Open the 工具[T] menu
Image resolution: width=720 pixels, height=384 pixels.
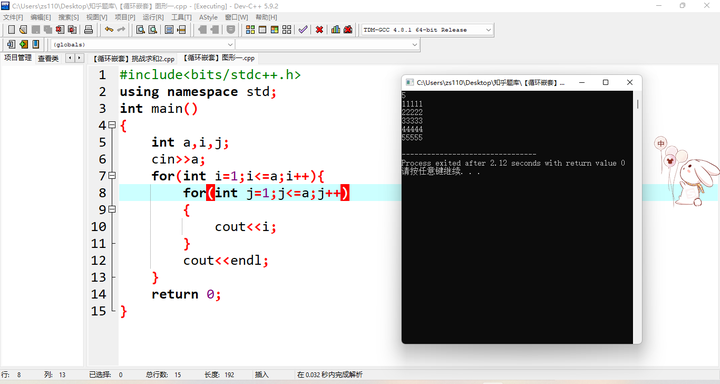181,17
